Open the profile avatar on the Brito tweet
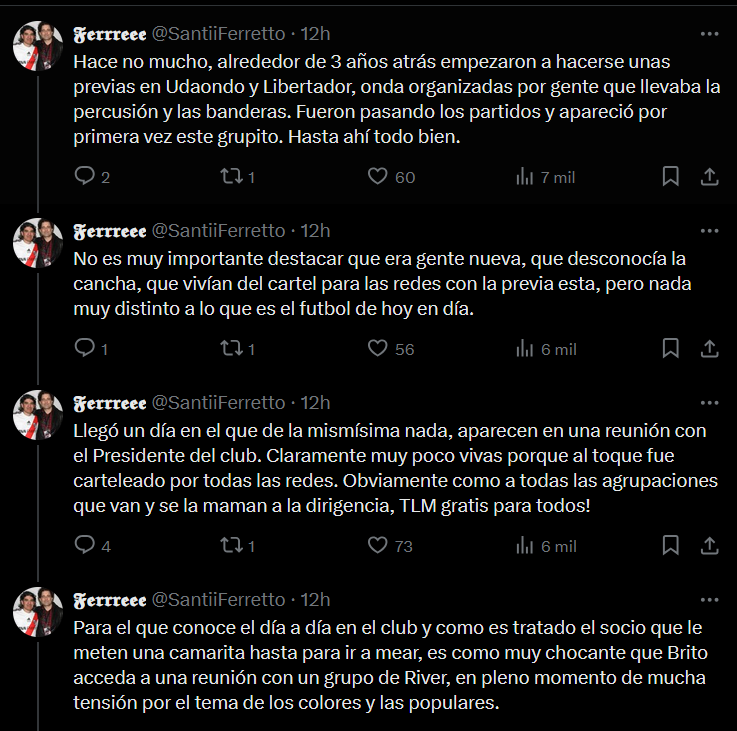The image size is (737, 731). [38, 612]
